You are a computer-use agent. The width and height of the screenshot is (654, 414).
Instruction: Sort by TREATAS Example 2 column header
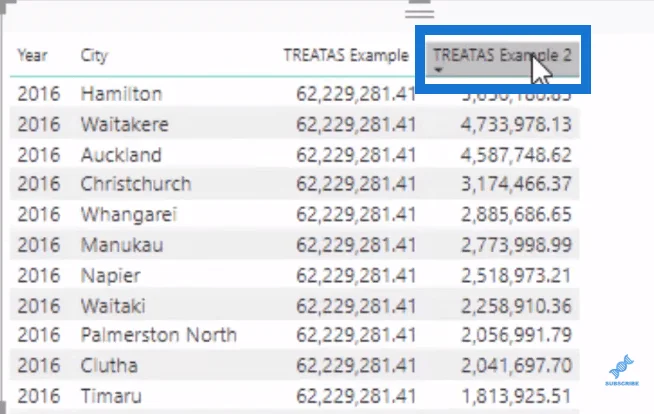pyautogui.click(x=502, y=55)
